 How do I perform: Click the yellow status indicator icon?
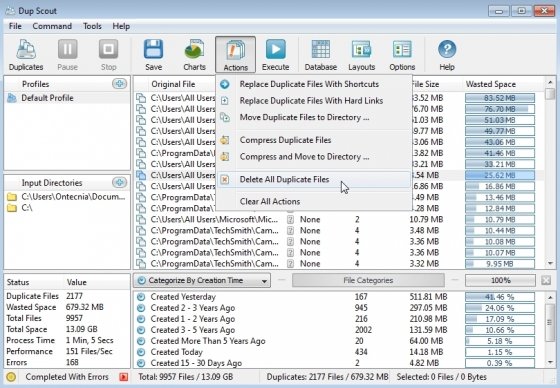tap(11, 377)
